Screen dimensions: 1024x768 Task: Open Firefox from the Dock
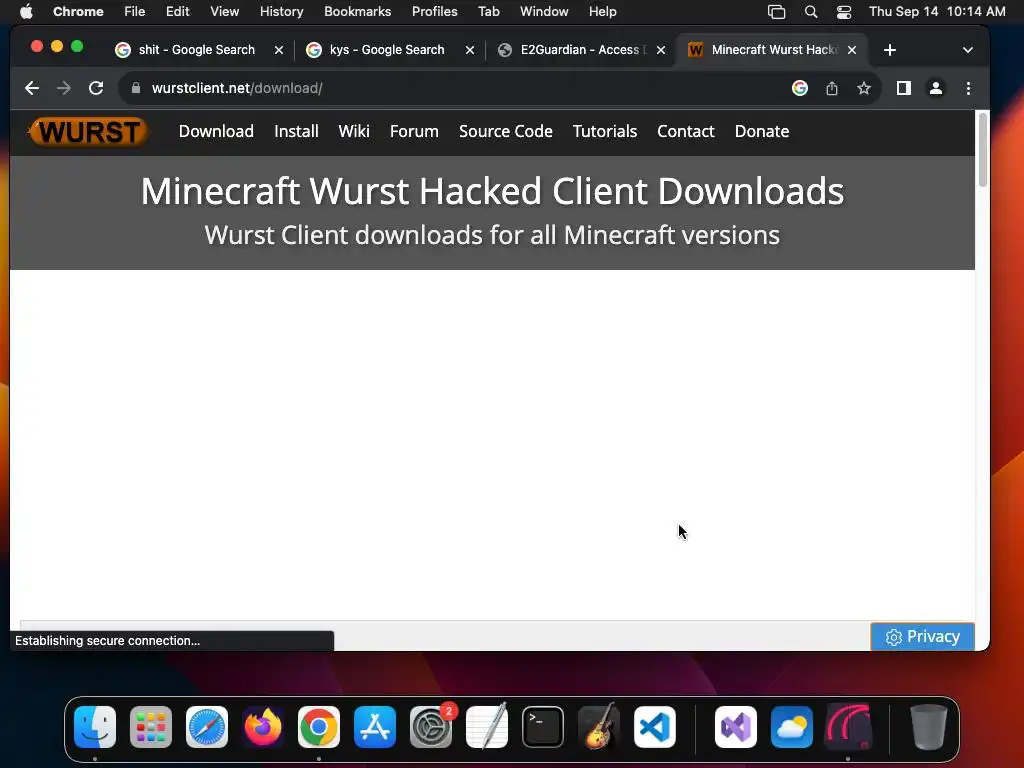pos(263,727)
